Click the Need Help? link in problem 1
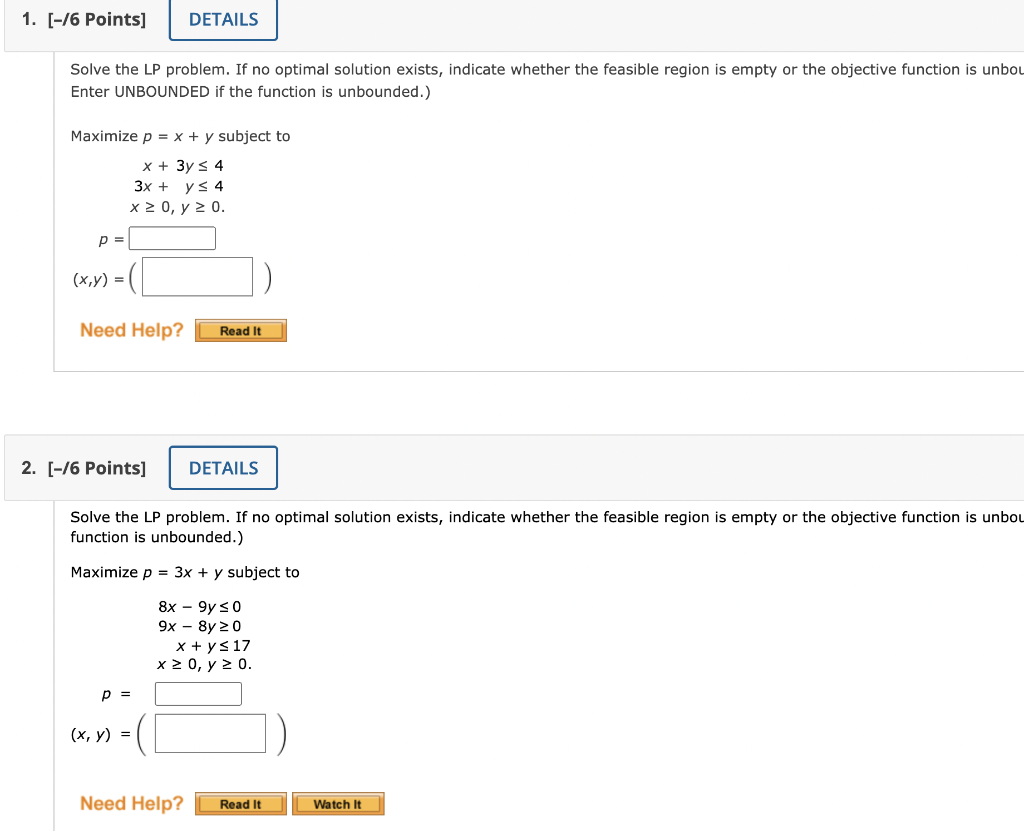The height and width of the screenshot is (831, 1024). coord(131,329)
